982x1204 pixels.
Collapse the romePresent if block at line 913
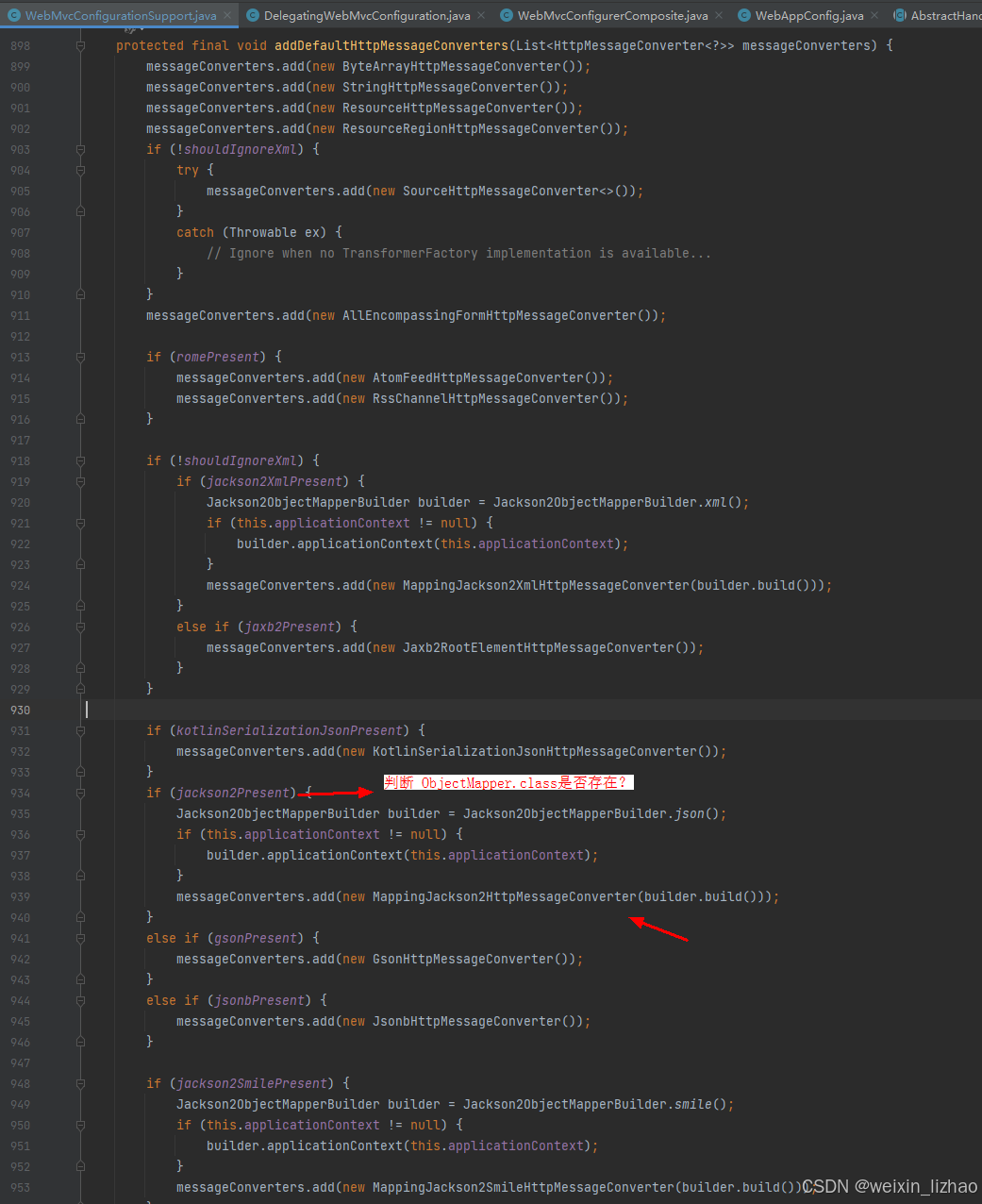tap(80, 357)
